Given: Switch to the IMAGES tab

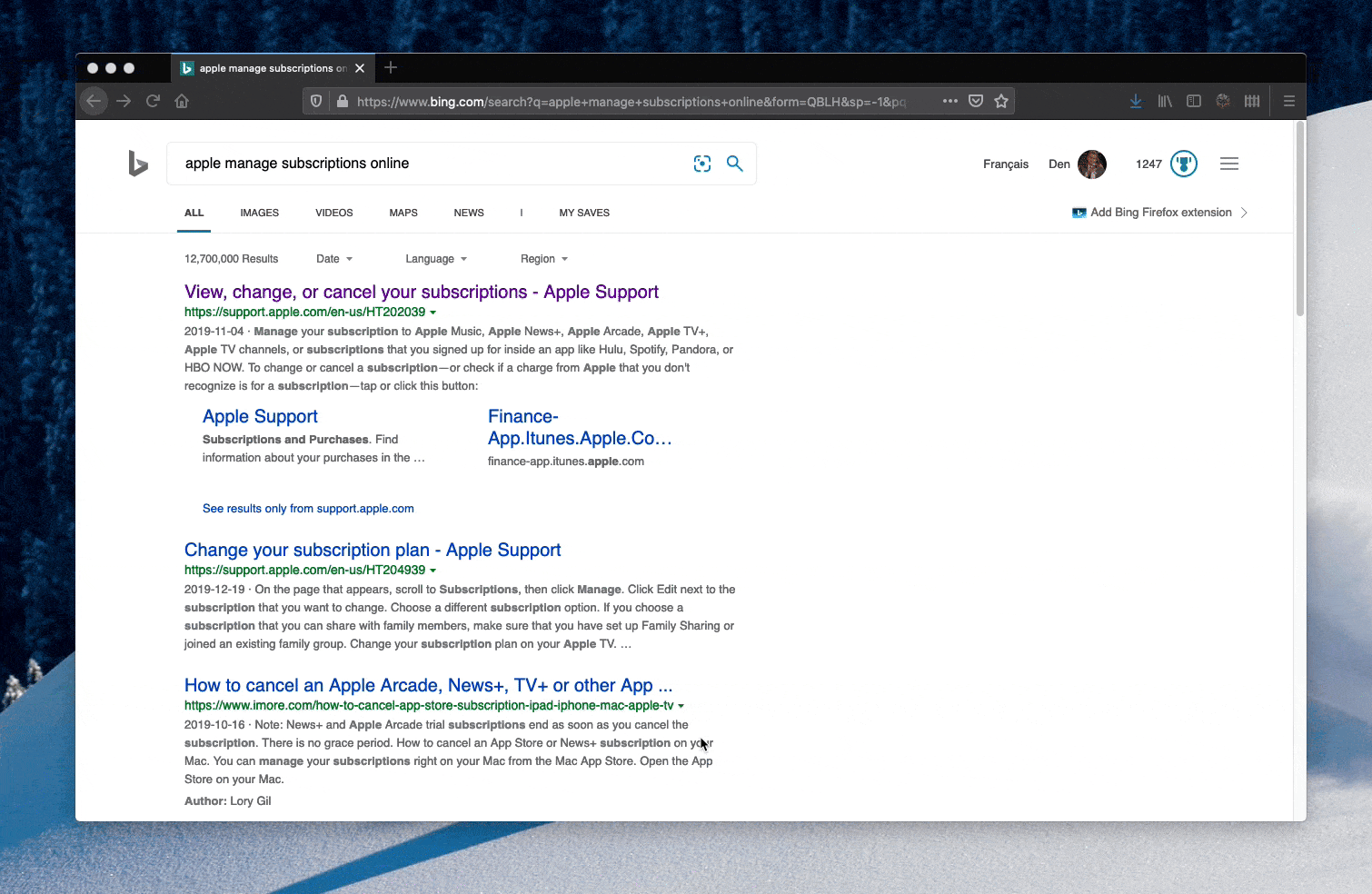Looking at the screenshot, I should tap(260, 213).
